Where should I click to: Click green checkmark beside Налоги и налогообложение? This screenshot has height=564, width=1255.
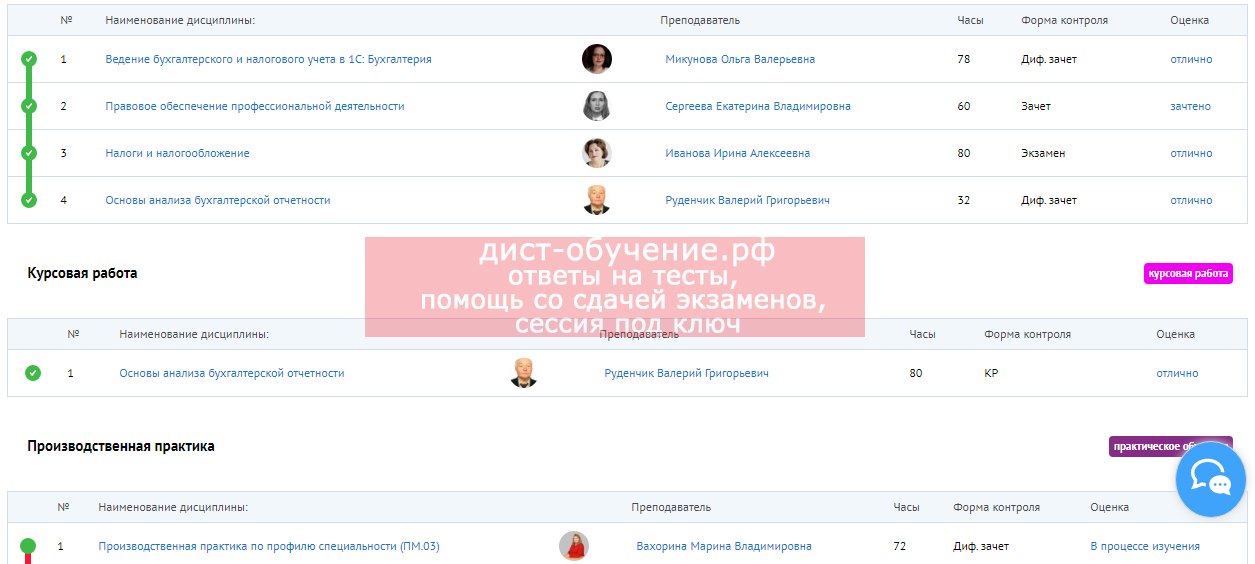click(x=29, y=153)
